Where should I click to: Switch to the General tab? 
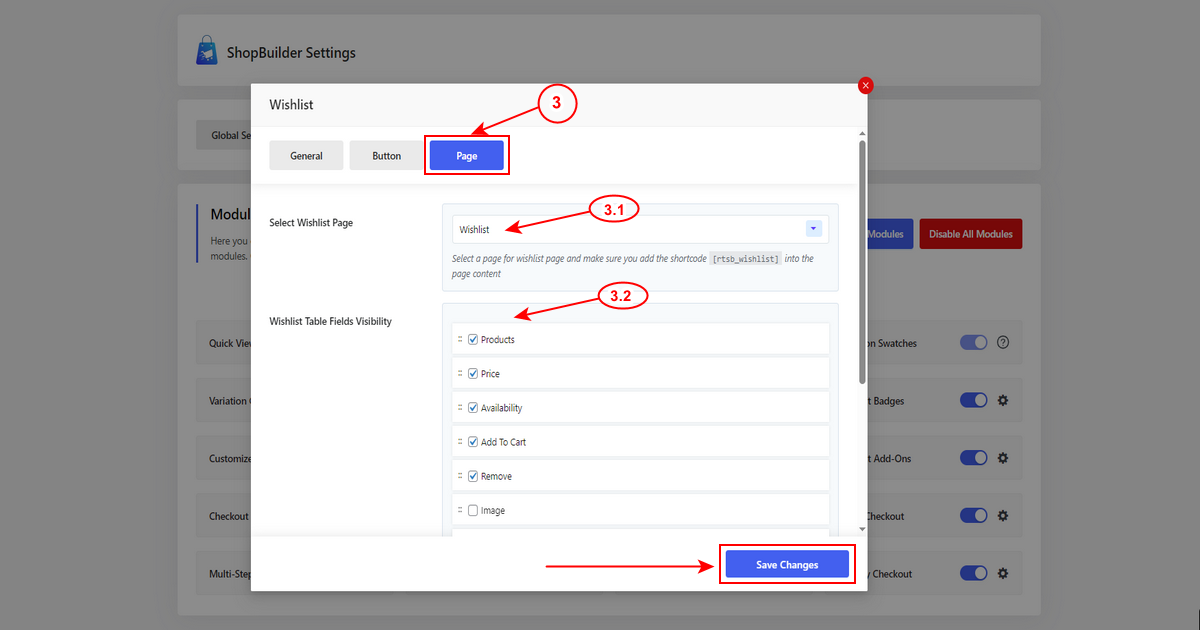point(306,155)
